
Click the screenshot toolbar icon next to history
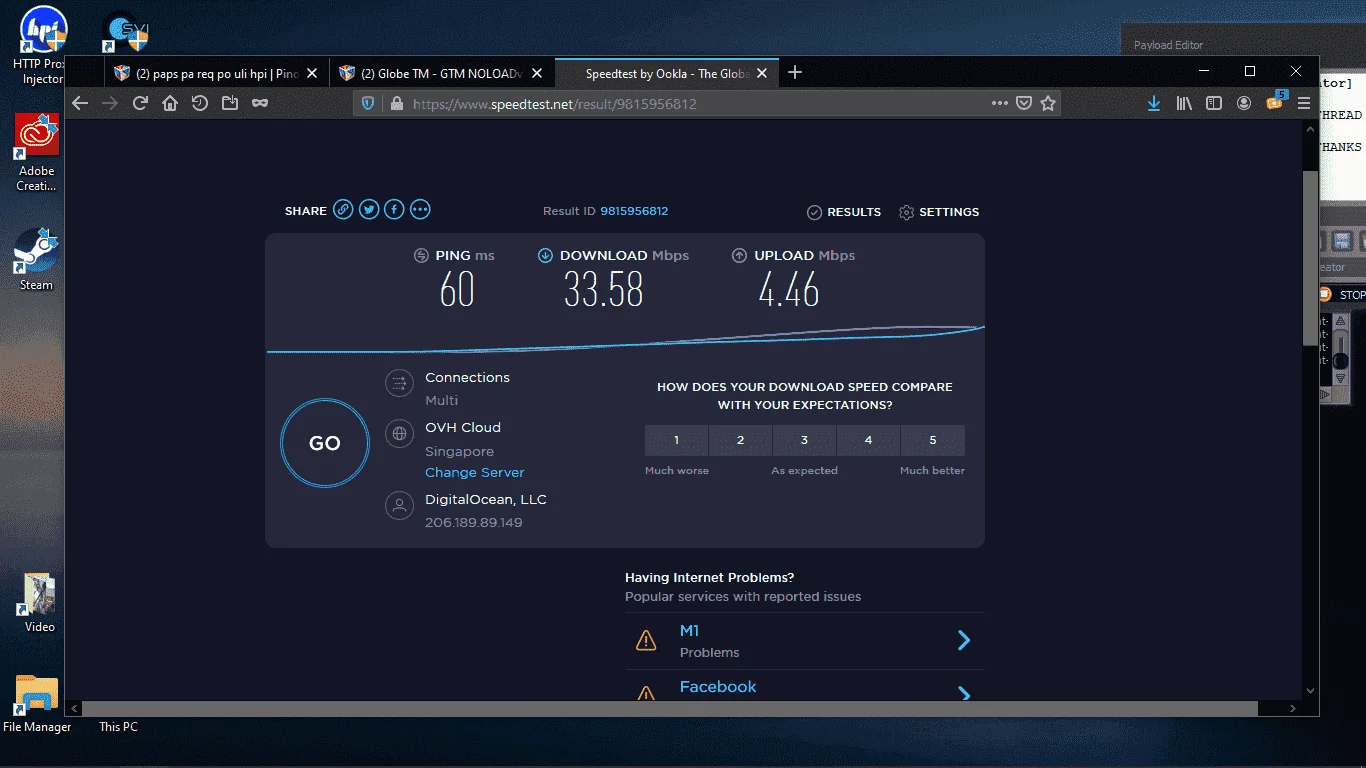(x=230, y=103)
